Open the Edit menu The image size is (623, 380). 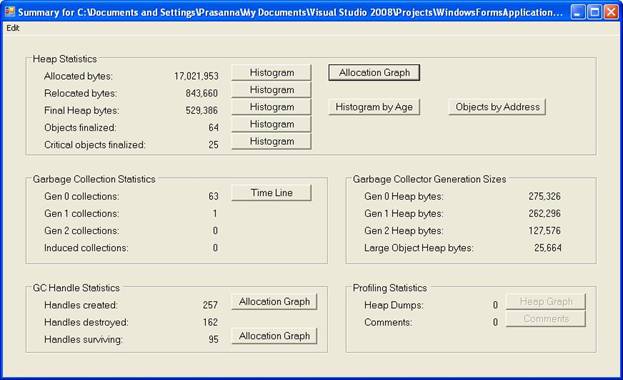coord(13,28)
